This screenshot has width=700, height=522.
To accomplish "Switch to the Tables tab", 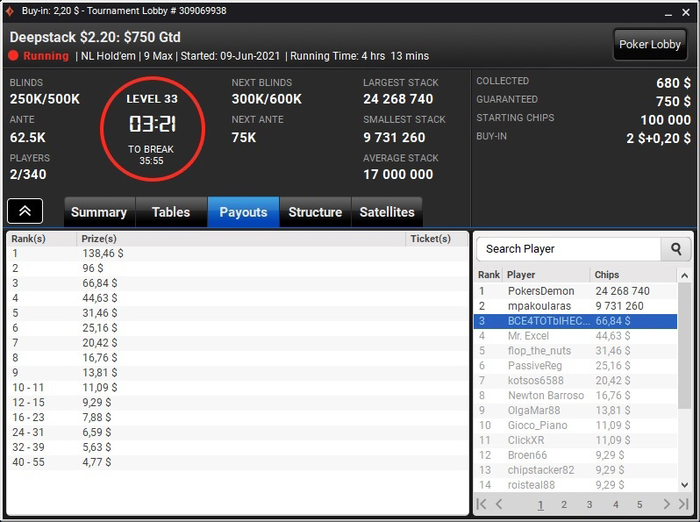I will click(x=171, y=212).
